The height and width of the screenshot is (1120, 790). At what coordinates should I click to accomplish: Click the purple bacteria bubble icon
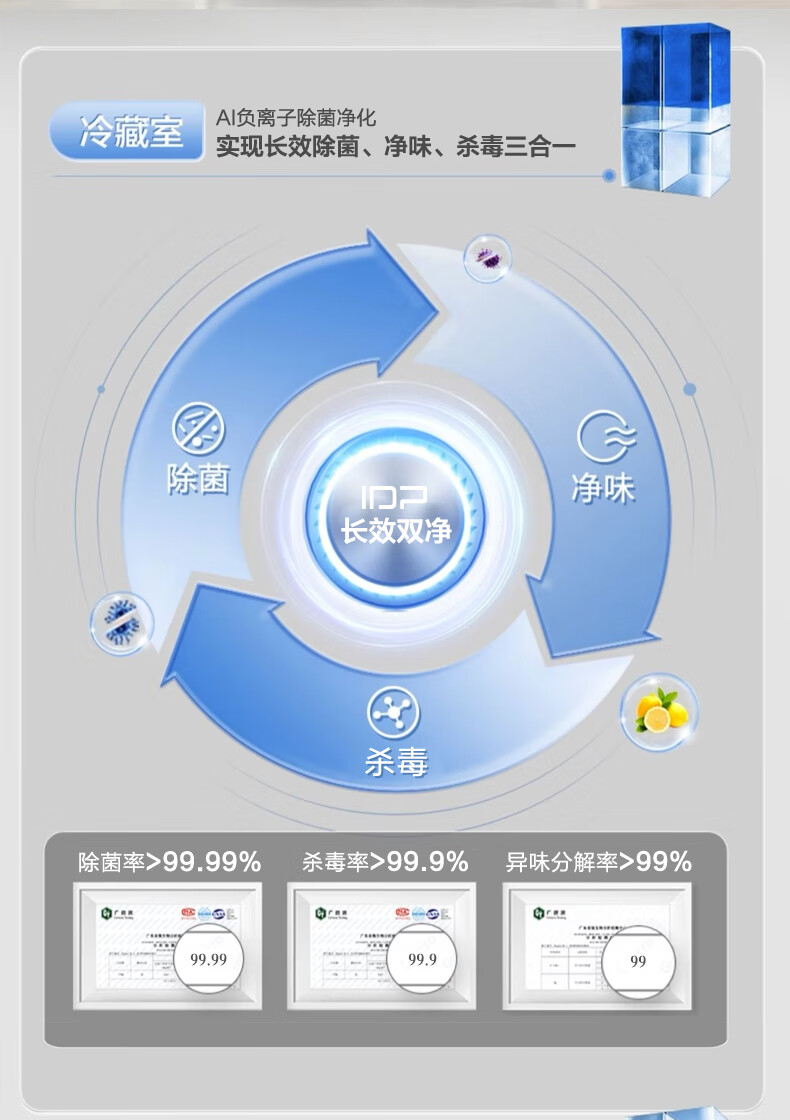[489, 258]
